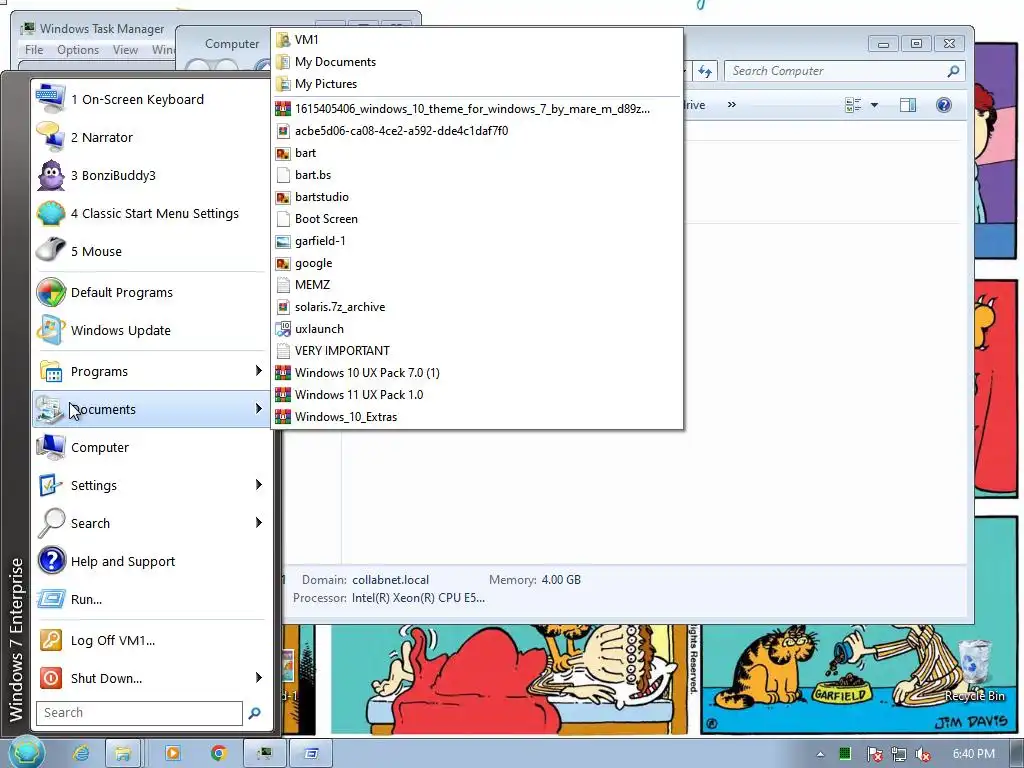Screen dimensions: 1024x768
Task: Expand Shut Down options arrow
Action: (x=259, y=678)
